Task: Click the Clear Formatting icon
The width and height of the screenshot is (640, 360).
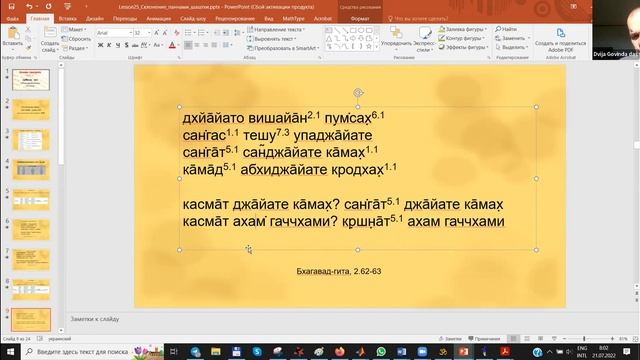Action: tap(176, 33)
